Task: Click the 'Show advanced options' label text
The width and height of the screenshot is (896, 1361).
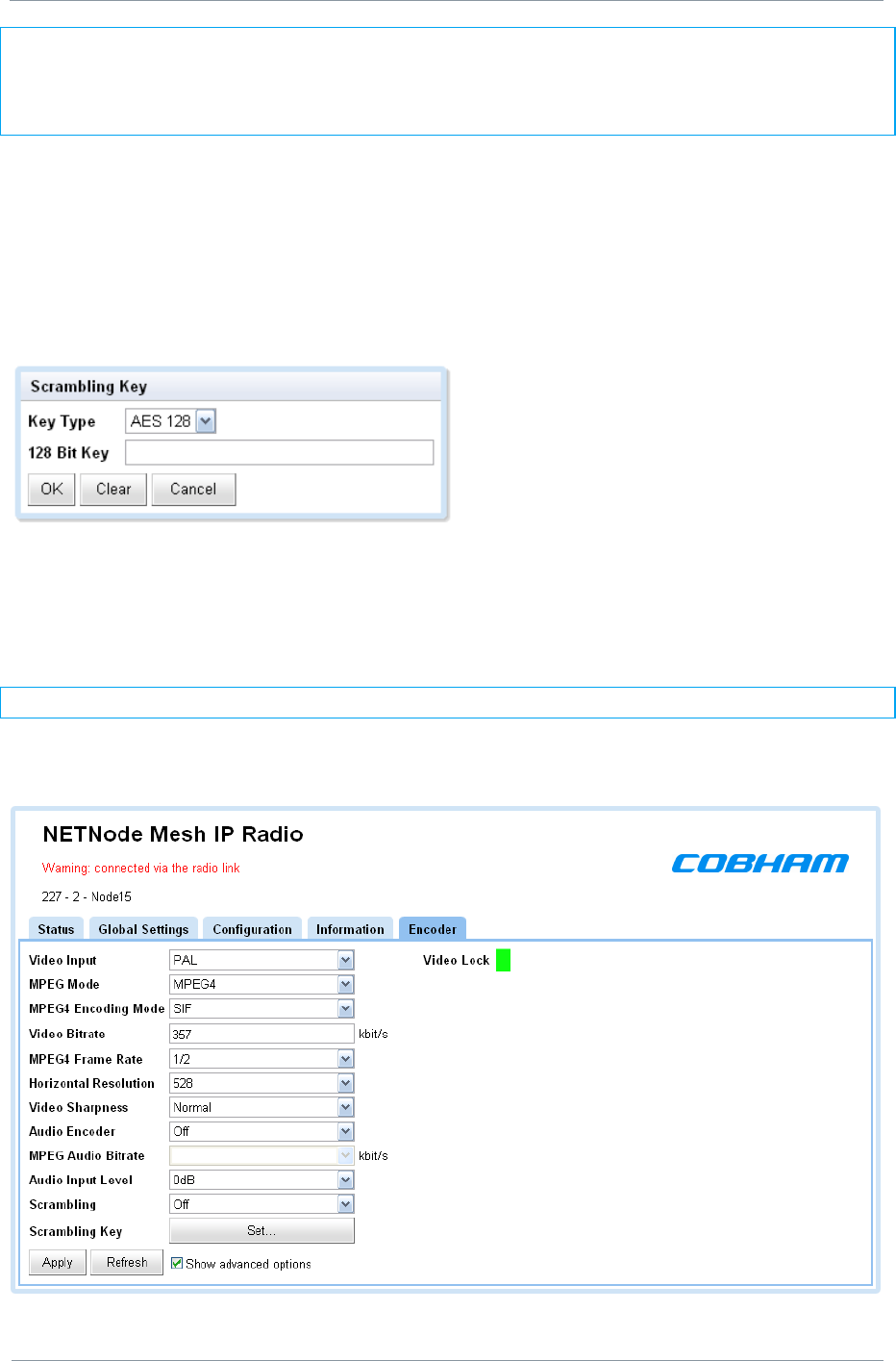Action: [248, 1264]
